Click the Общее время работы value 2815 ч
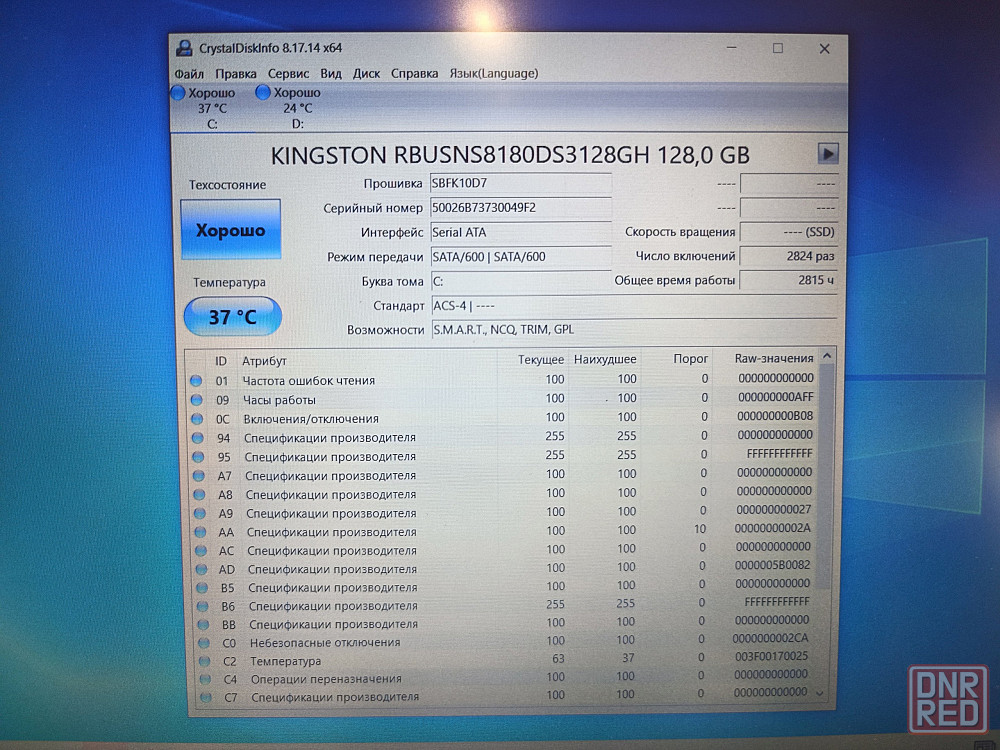The width and height of the screenshot is (1000, 750). point(788,280)
